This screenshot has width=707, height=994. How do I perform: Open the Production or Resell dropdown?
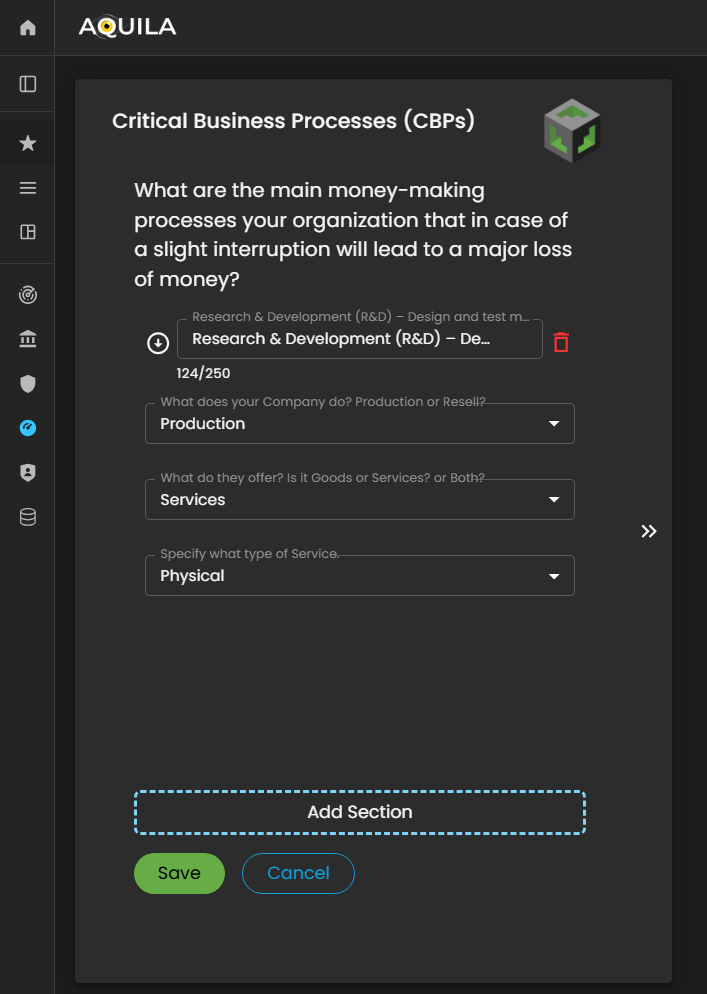[359, 424]
